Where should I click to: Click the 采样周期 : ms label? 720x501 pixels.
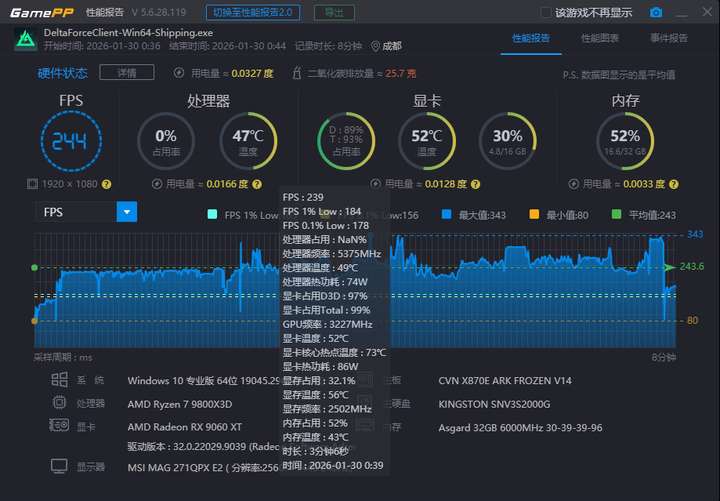63,357
